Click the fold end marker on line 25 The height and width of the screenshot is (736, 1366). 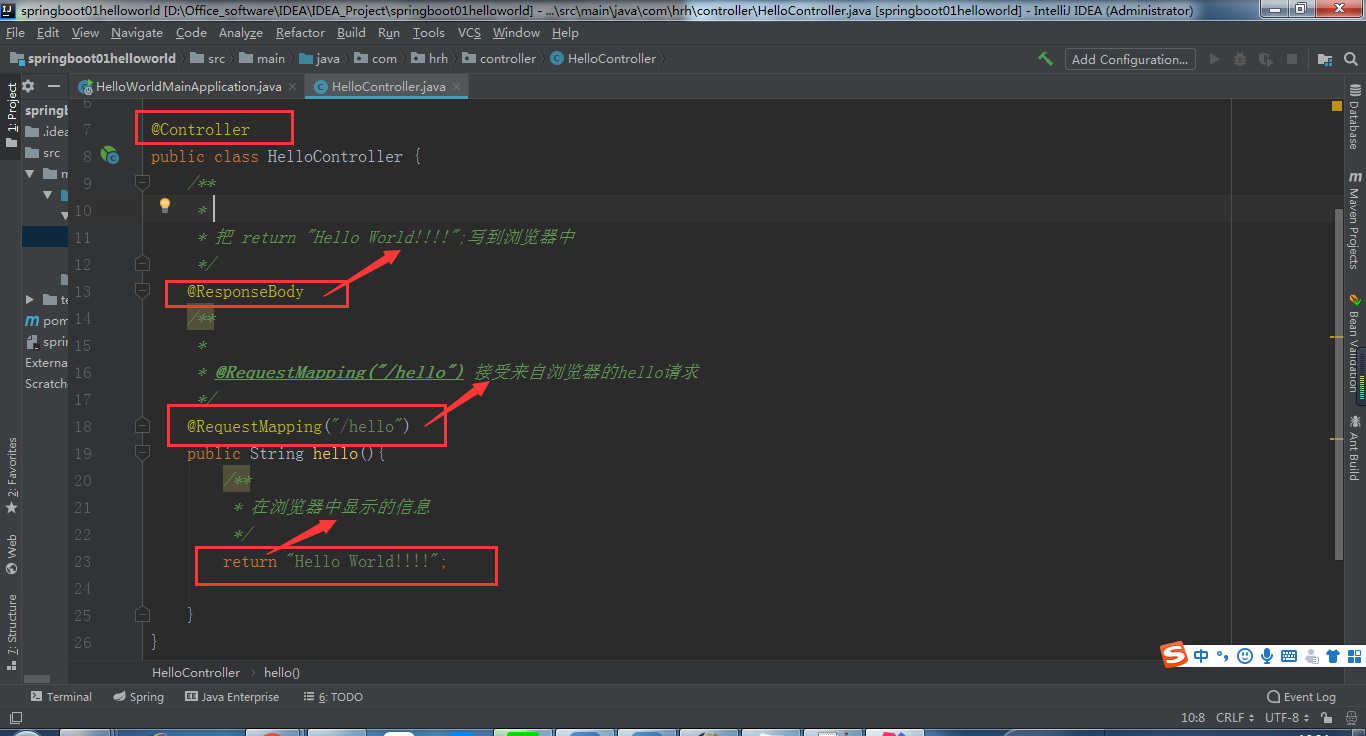point(142,615)
